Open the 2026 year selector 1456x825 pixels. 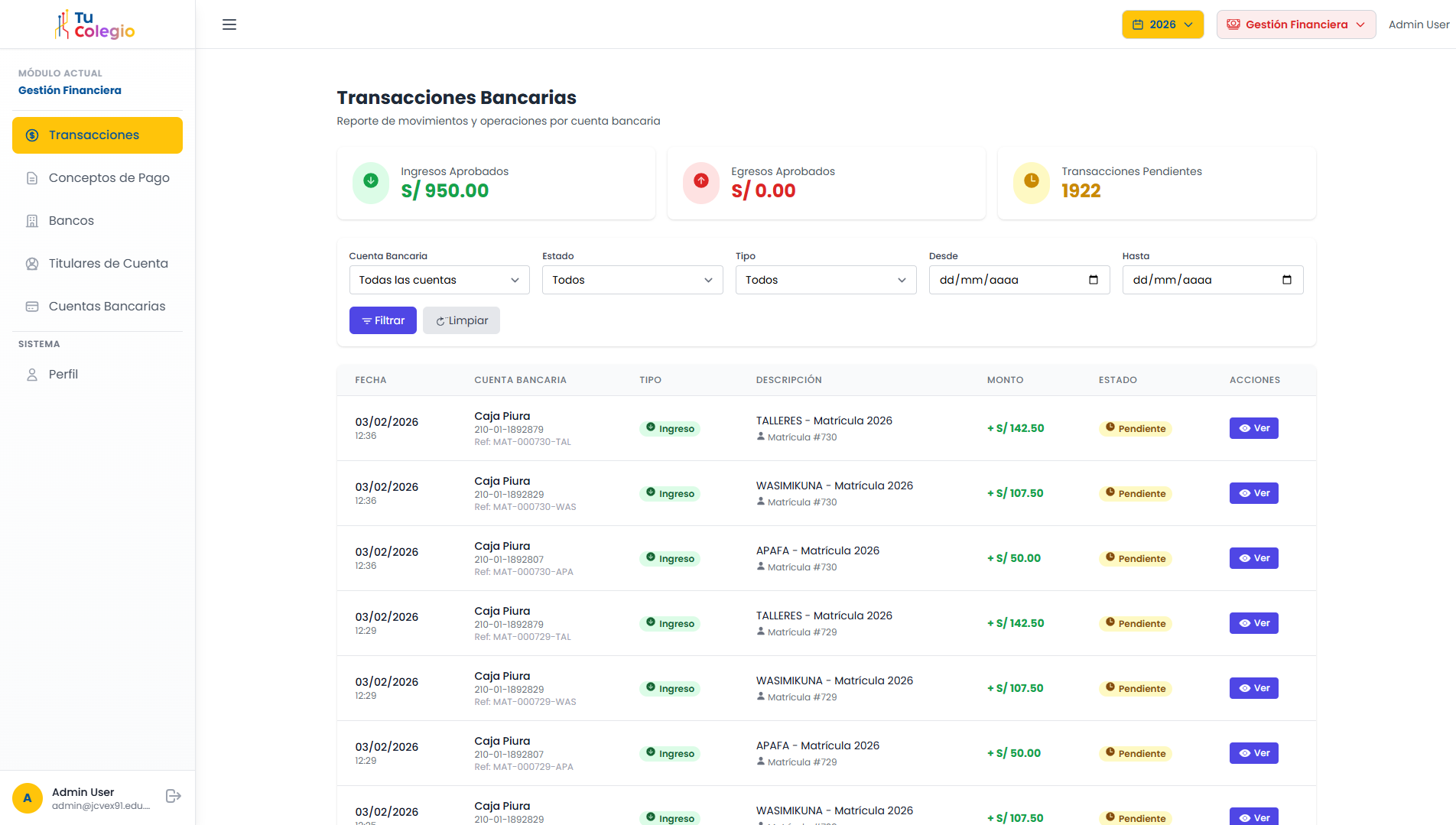[1162, 24]
